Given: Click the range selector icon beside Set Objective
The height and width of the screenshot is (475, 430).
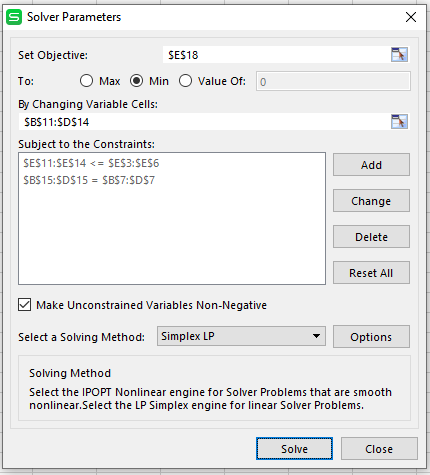Looking at the screenshot, I should (399, 55).
